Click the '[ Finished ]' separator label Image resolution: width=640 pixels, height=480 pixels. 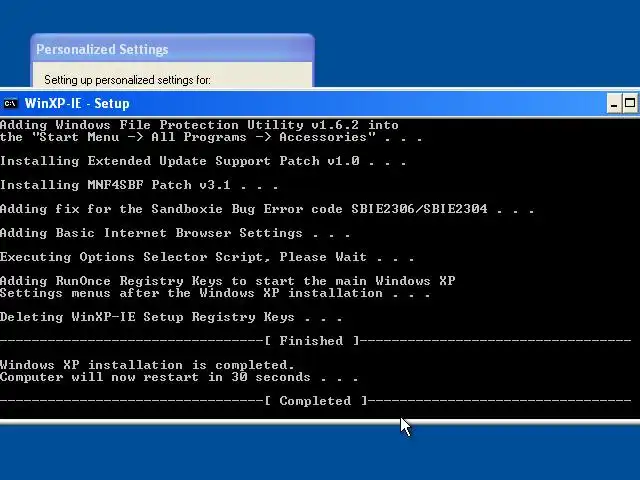311,341
